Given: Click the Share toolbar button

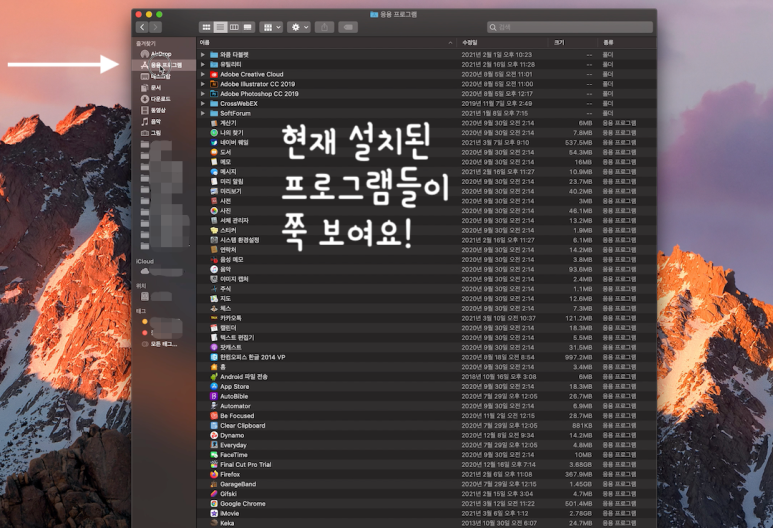Looking at the screenshot, I should 324,27.
